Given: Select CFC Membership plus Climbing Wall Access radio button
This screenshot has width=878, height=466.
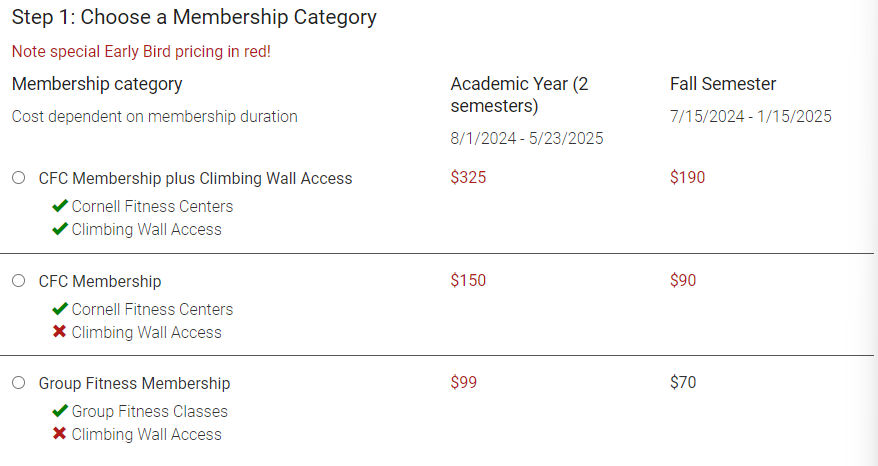Looking at the screenshot, I should point(18,178).
